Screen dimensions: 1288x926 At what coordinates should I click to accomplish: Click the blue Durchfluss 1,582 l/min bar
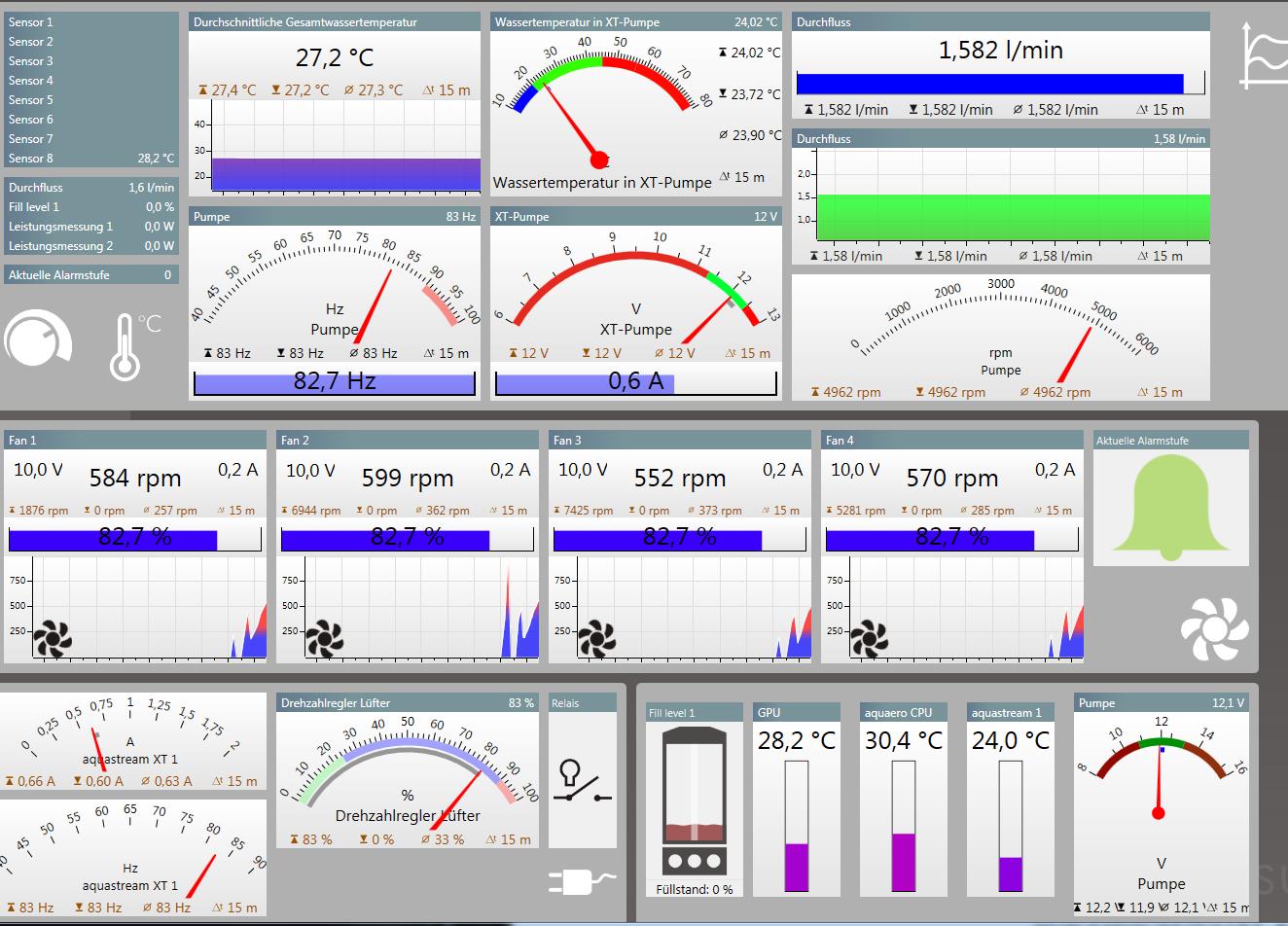pyautogui.click(x=989, y=84)
